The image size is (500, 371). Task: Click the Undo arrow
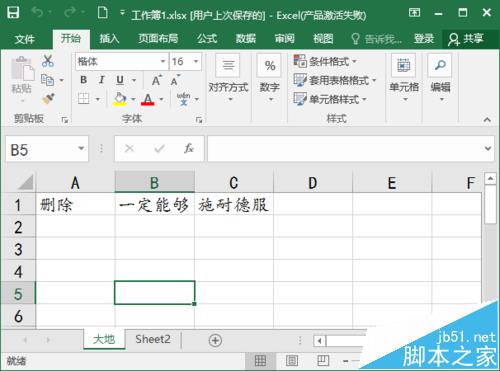tap(38, 13)
